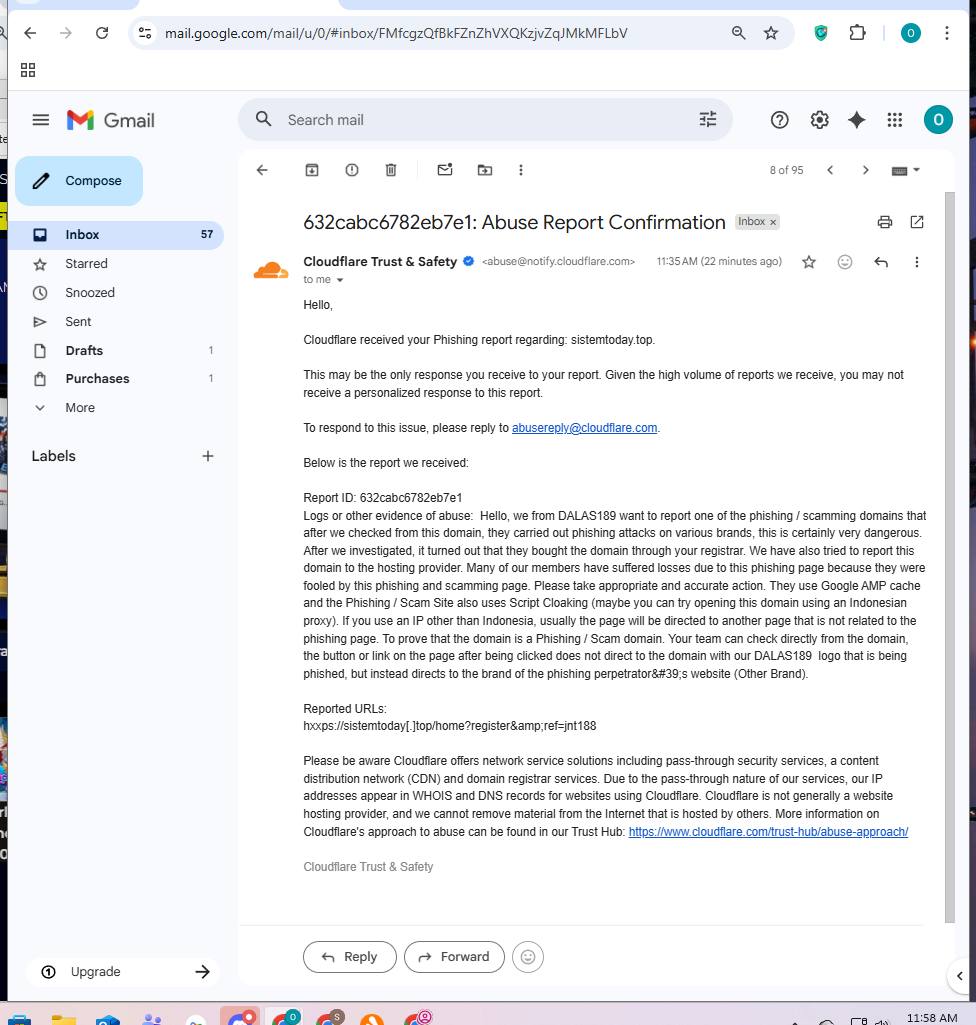Click the reply arrow beside the message time
The width and height of the screenshot is (976, 1025).
coord(881,262)
